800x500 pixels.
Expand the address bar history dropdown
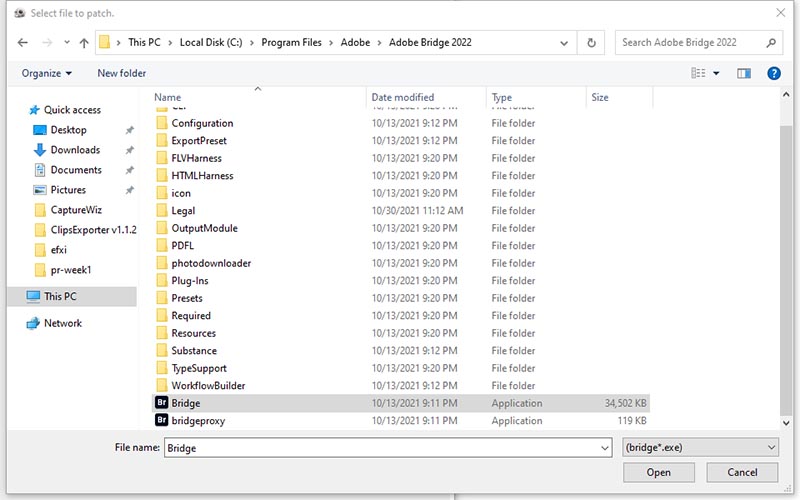pos(564,43)
